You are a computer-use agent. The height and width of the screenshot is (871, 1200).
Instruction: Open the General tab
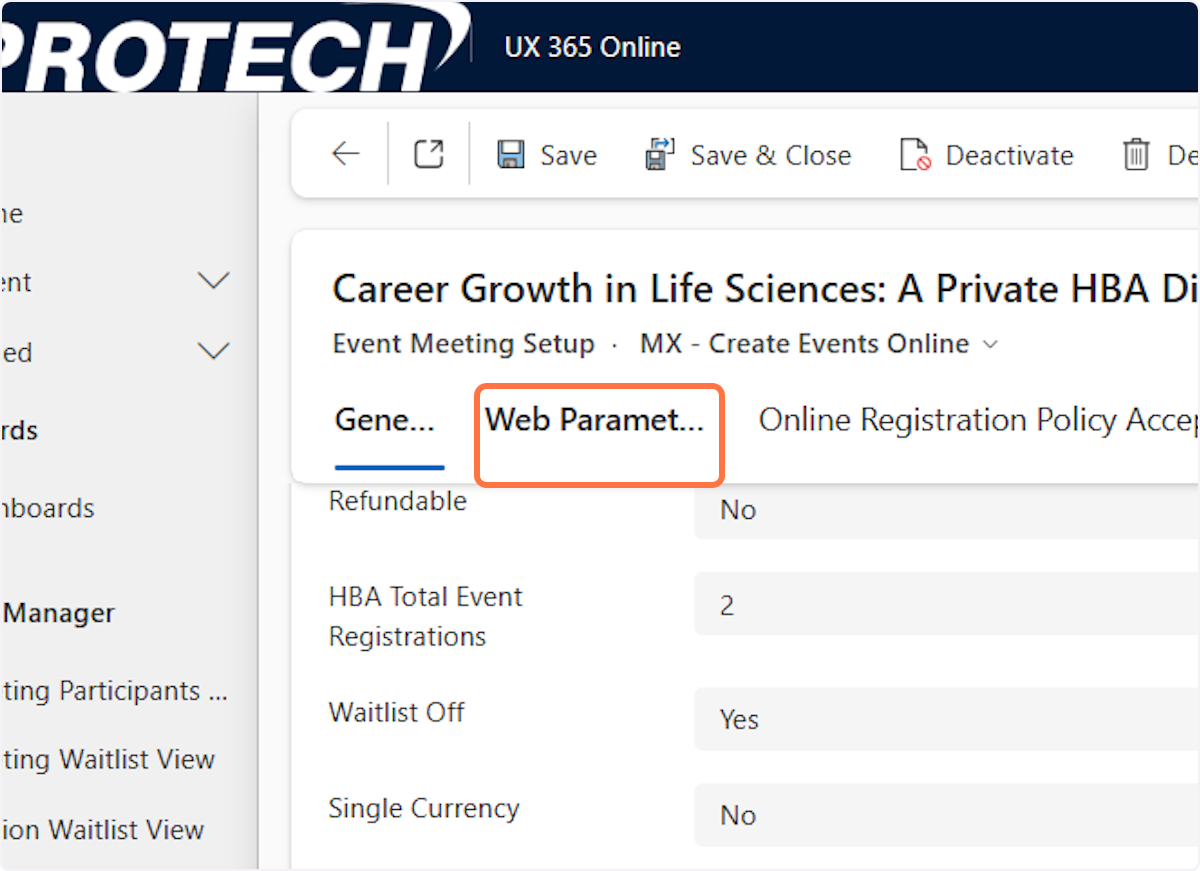pyautogui.click(x=385, y=421)
